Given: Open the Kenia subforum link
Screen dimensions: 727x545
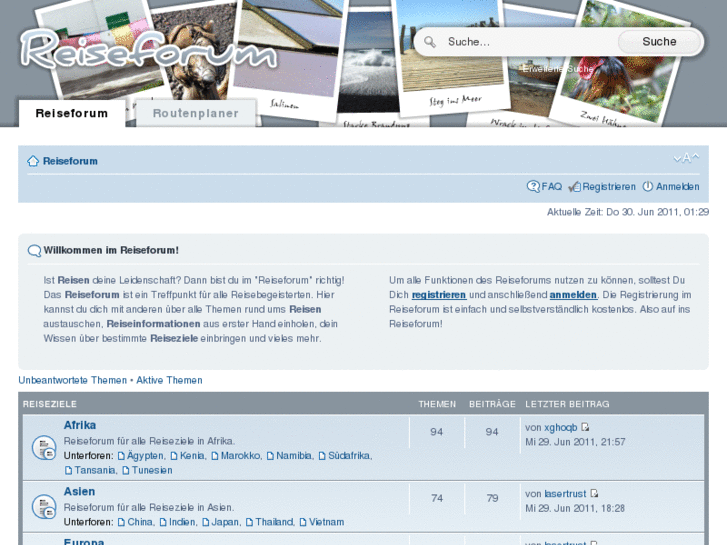Looking at the screenshot, I should coord(192,456).
